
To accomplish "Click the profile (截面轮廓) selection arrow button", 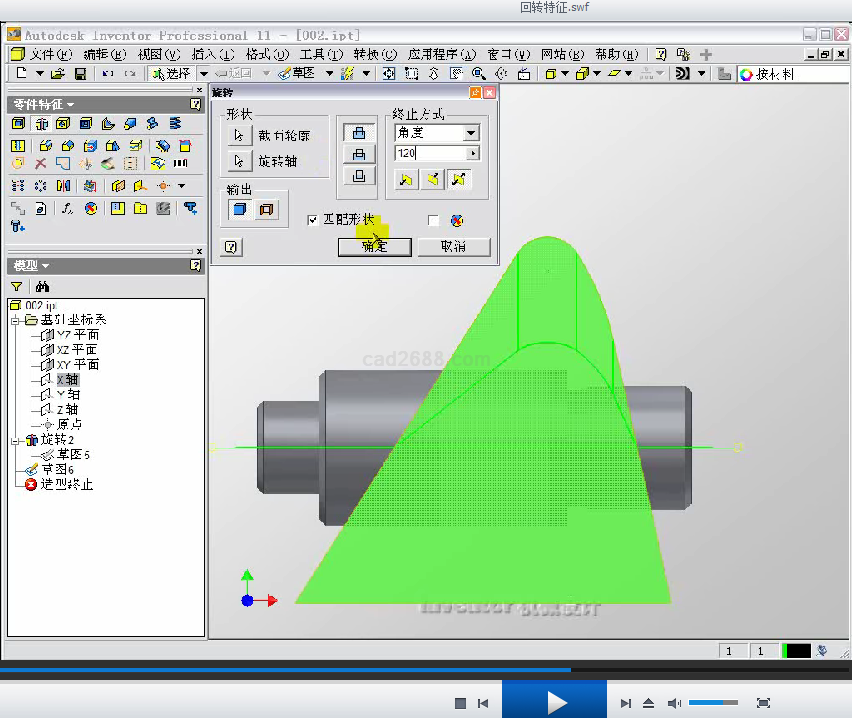I will pyautogui.click(x=238, y=135).
